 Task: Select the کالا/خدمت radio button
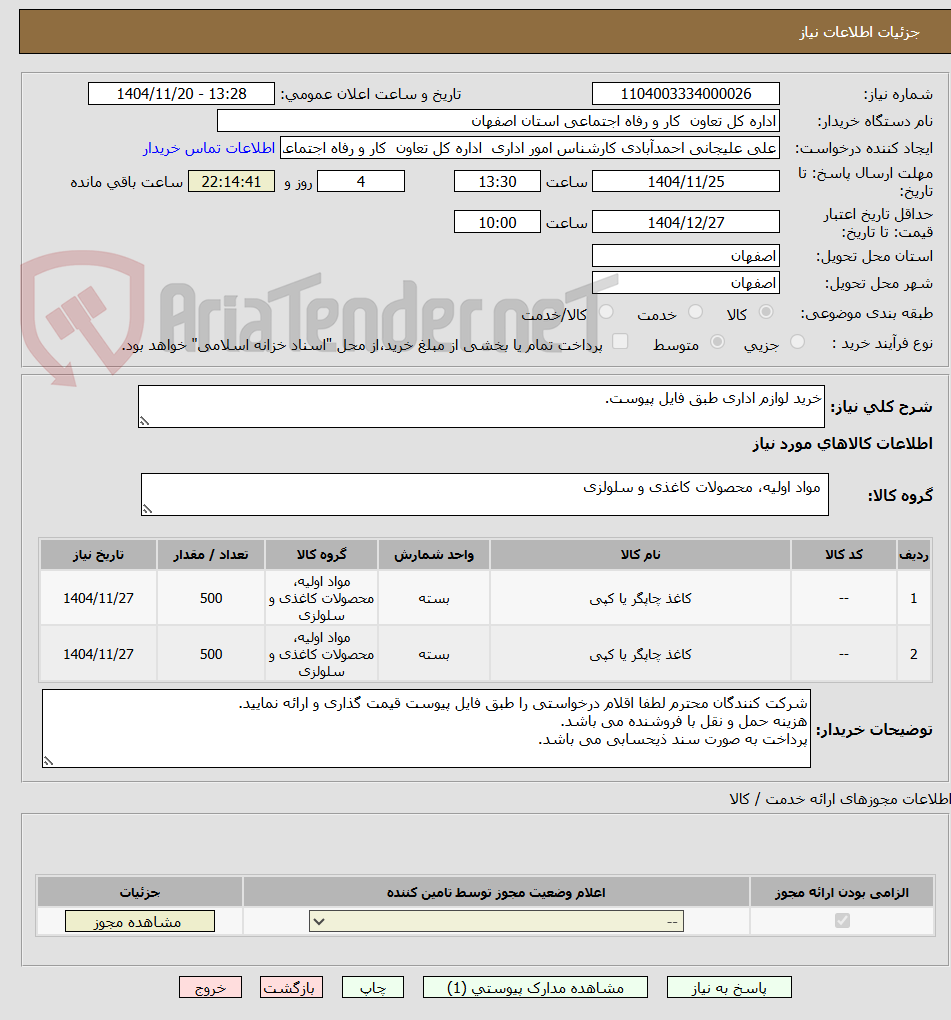click(606, 312)
